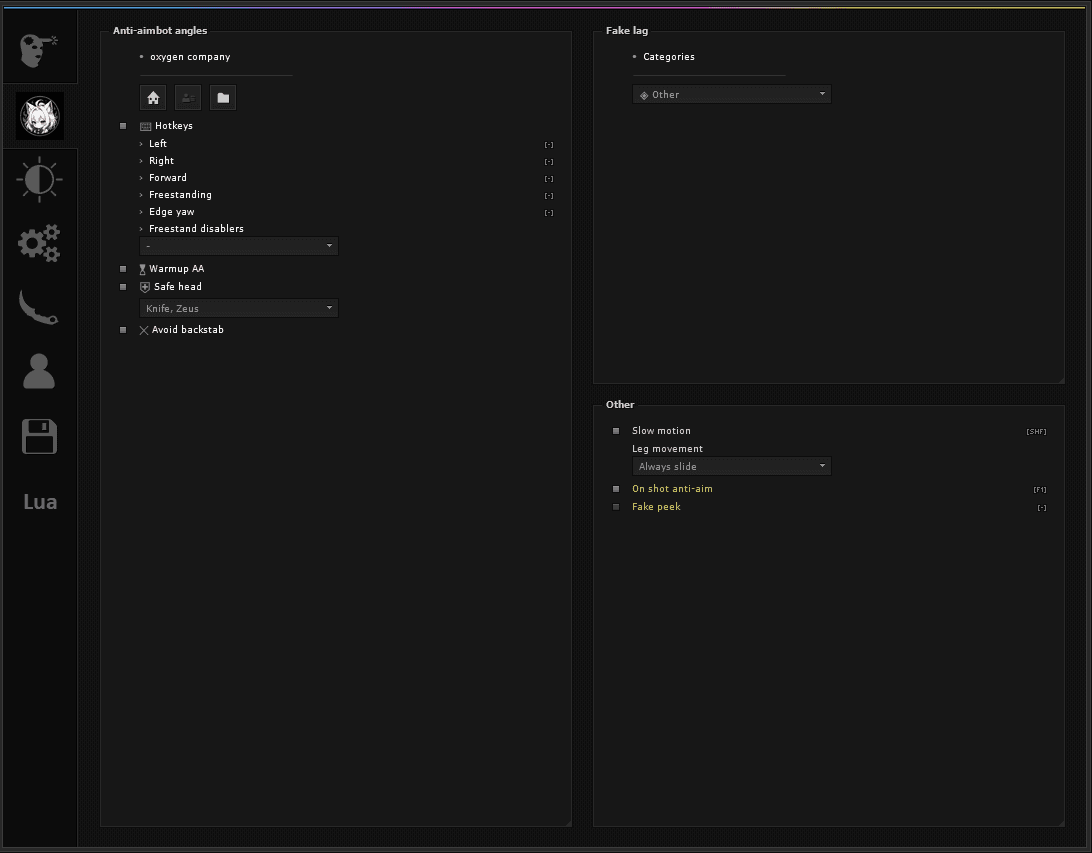
Task: Click the Left hotkey label
Action: pos(158,143)
